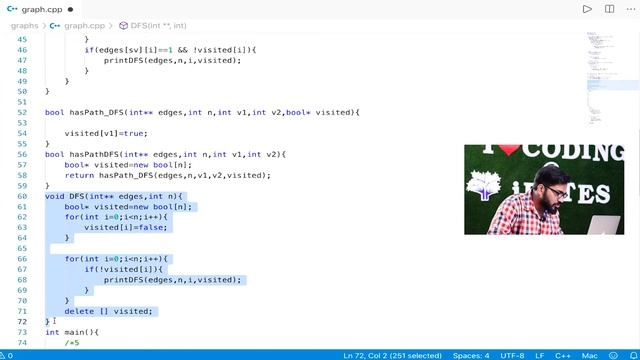Screen dimensions: 640x360
Task: Click unsaved dot on graph.cpp tab
Action: pyautogui.click(x=70, y=9)
